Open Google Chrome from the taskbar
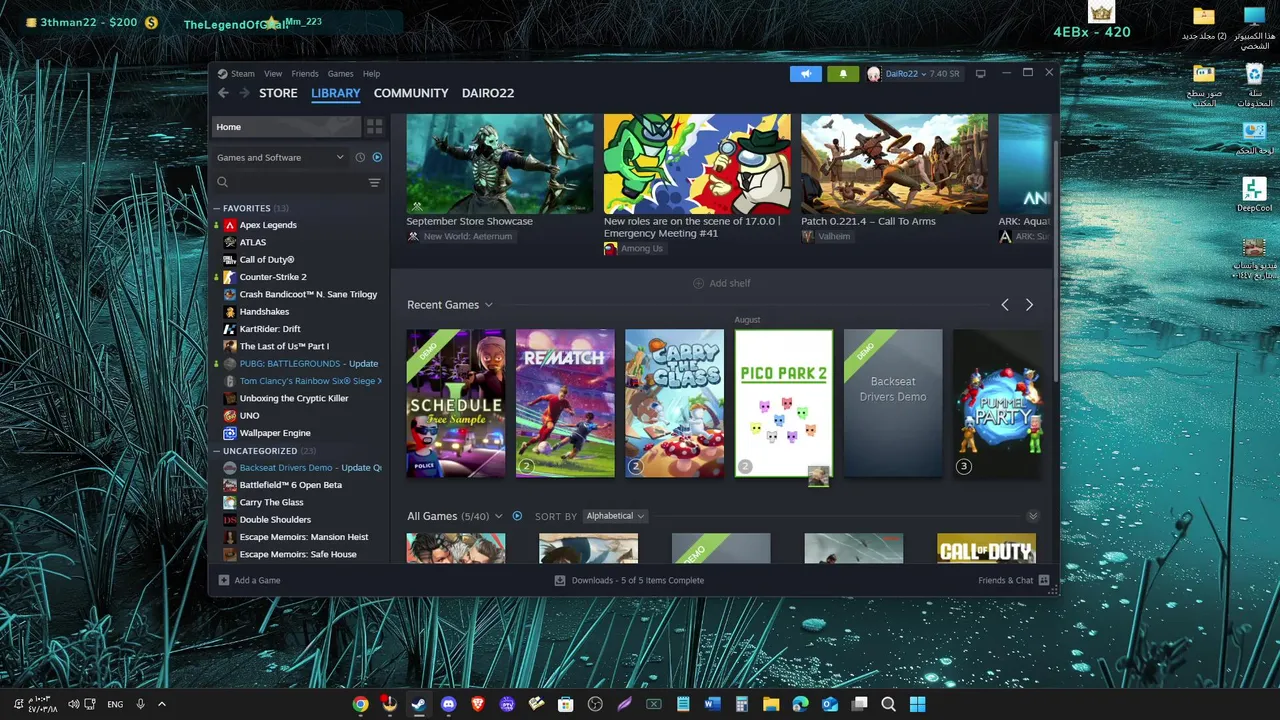The height and width of the screenshot is (720, 1280). pos(360,704)
